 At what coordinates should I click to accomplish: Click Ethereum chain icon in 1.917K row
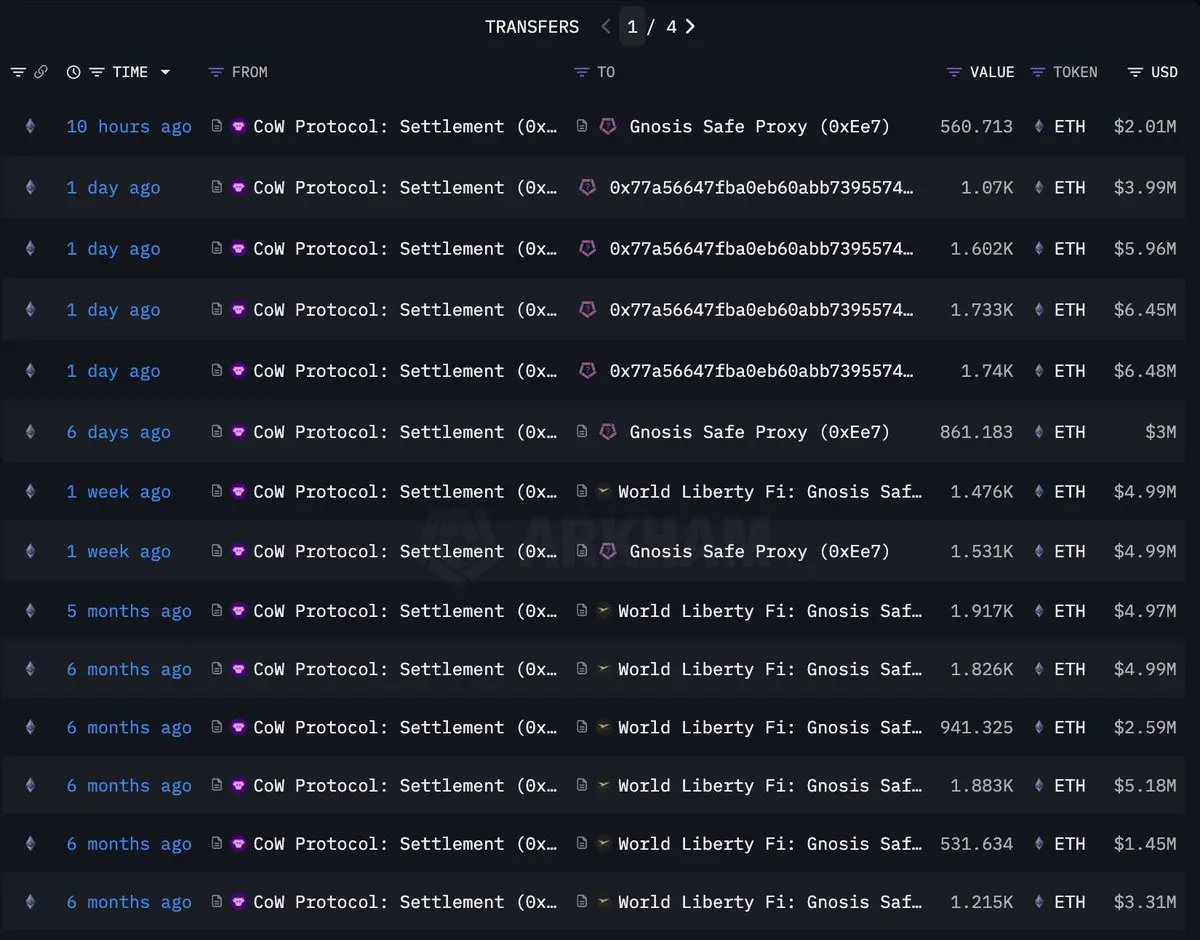[30, 610]
